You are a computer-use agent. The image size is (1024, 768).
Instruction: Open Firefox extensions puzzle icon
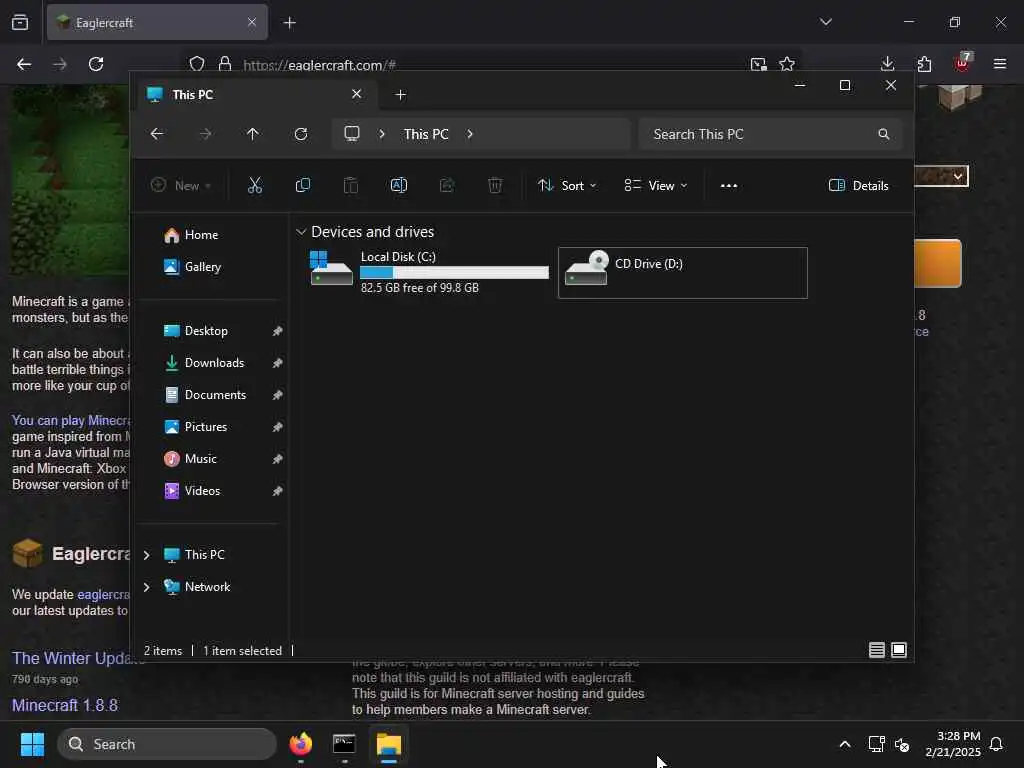(x=924, y=64)
